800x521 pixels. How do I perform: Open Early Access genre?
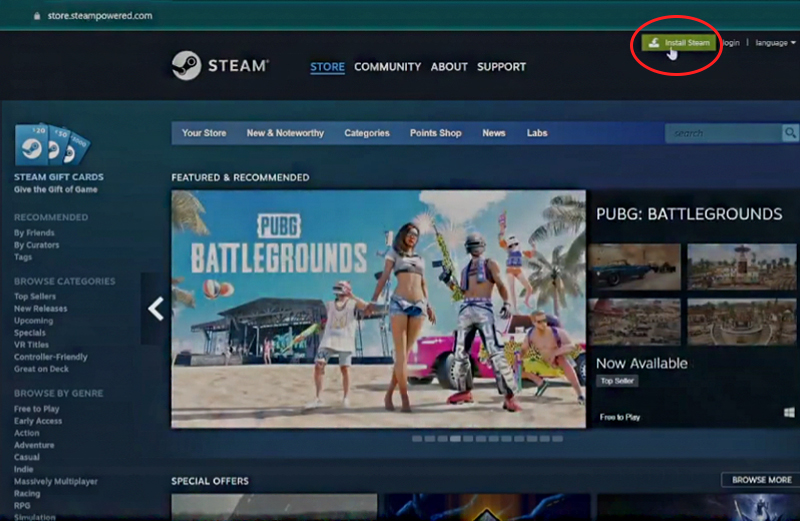coord(38,421)
